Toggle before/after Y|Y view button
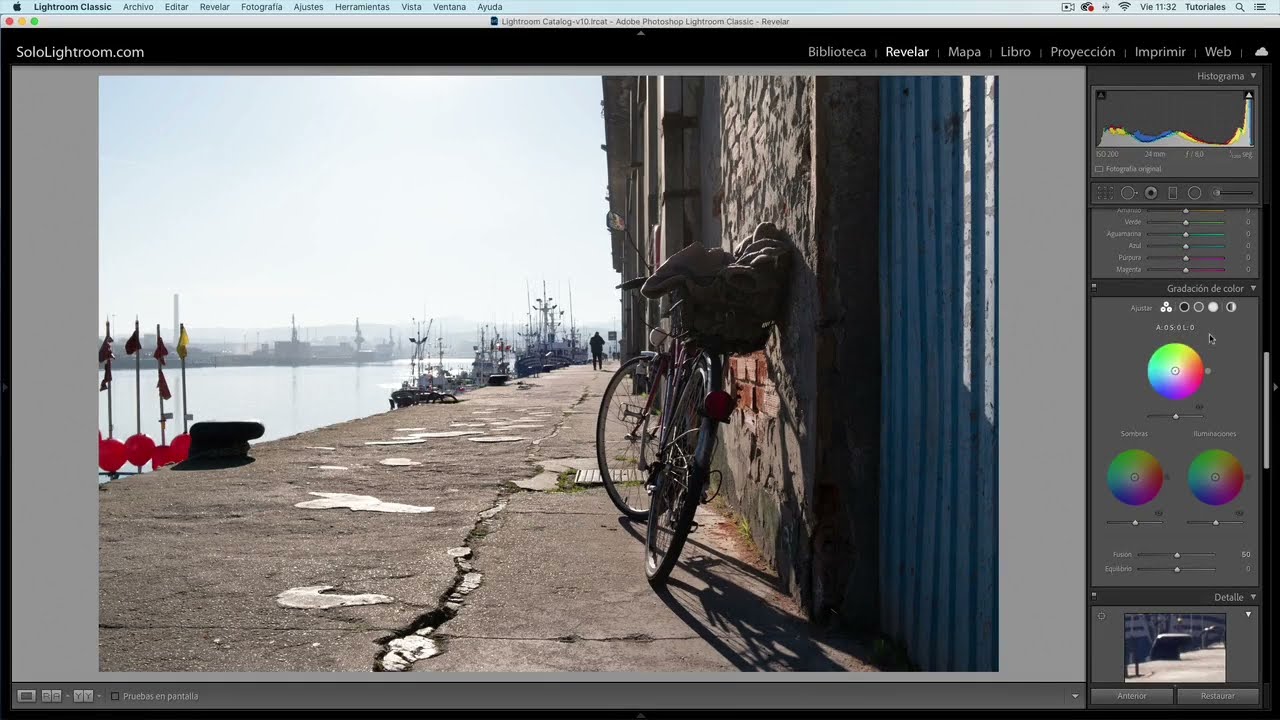This screenshot has height=720, width=1280. click(83, 696)
